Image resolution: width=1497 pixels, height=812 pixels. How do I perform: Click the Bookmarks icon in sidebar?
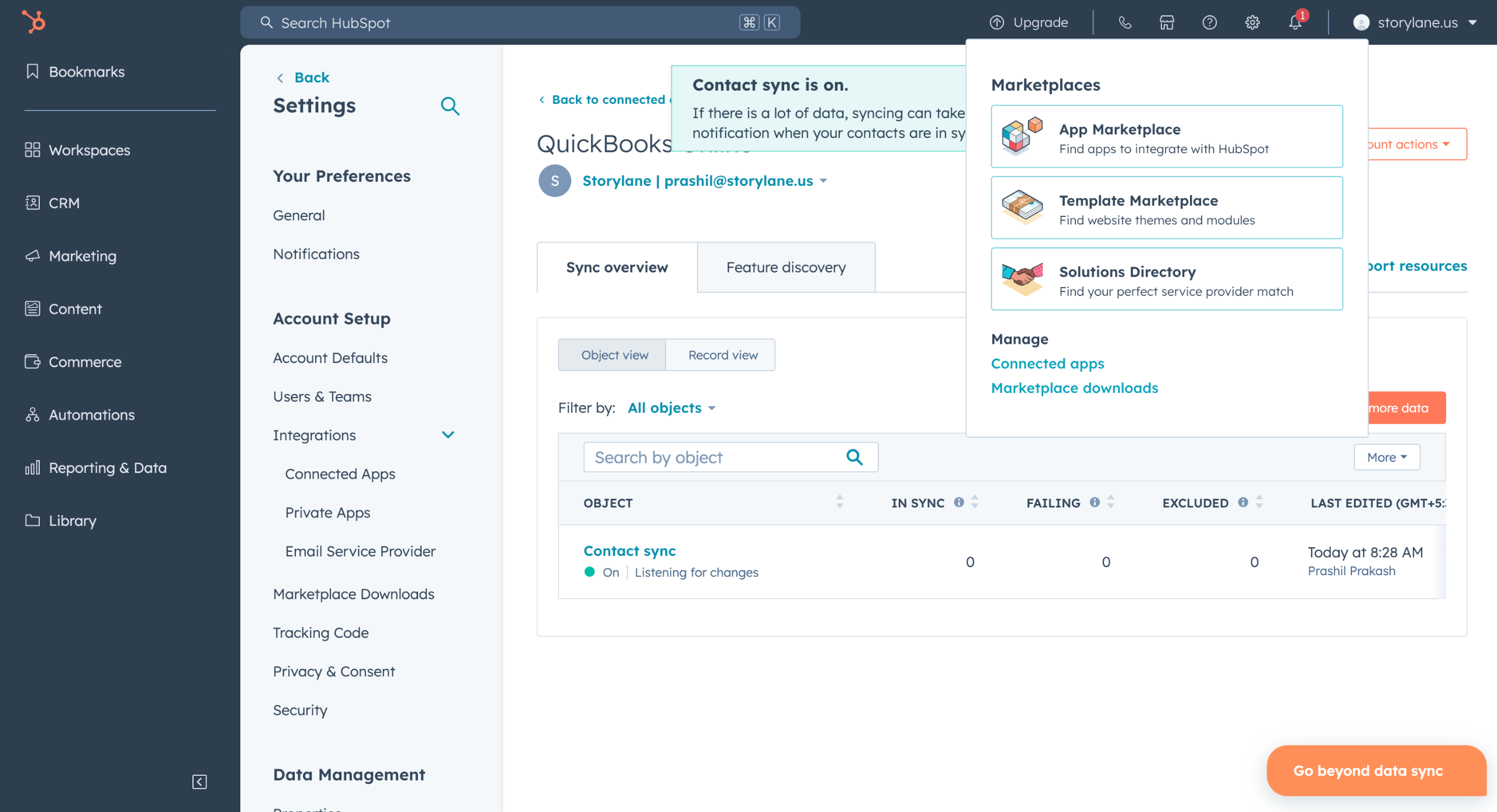point(33,71)
